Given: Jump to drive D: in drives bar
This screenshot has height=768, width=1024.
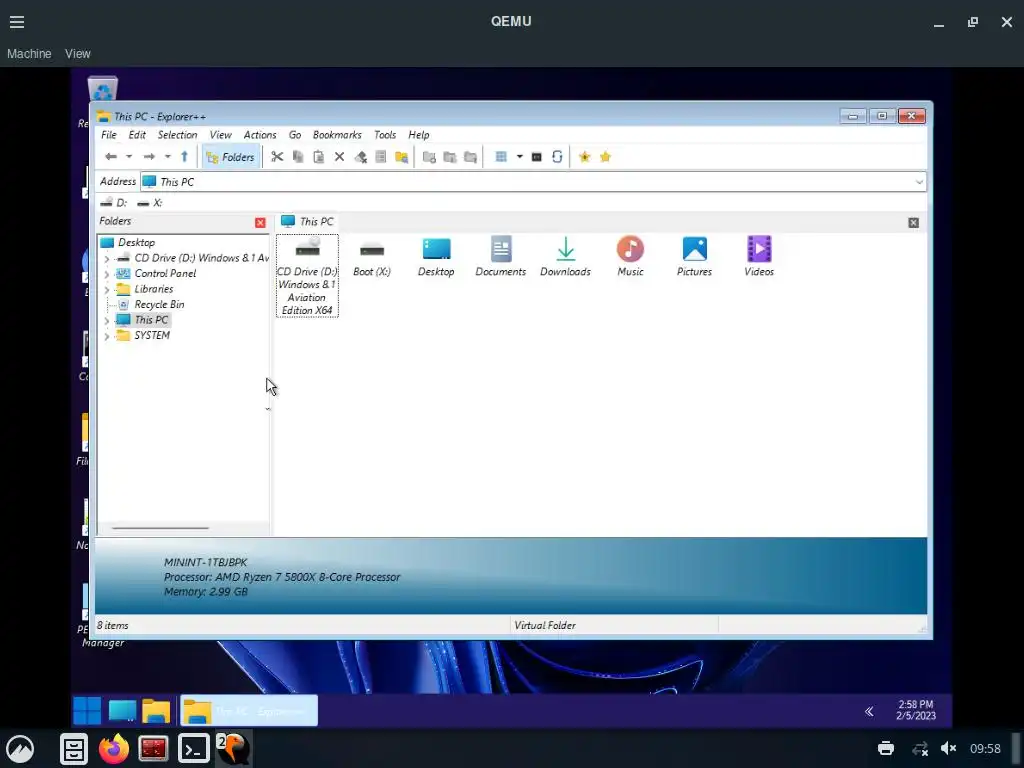Looking at the screenshot, I should (114, 203).
